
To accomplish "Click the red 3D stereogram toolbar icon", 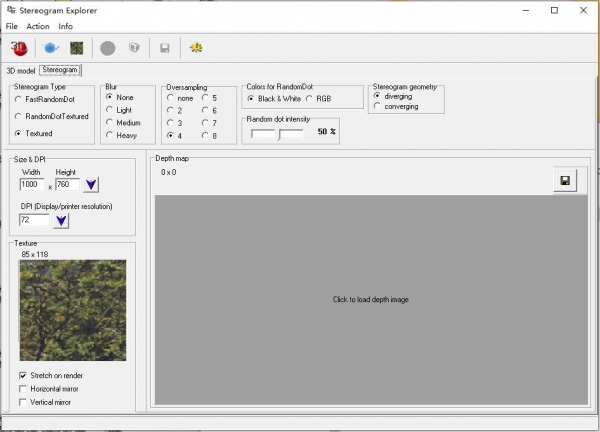I will pyautogui.click(x=19, y=48).
